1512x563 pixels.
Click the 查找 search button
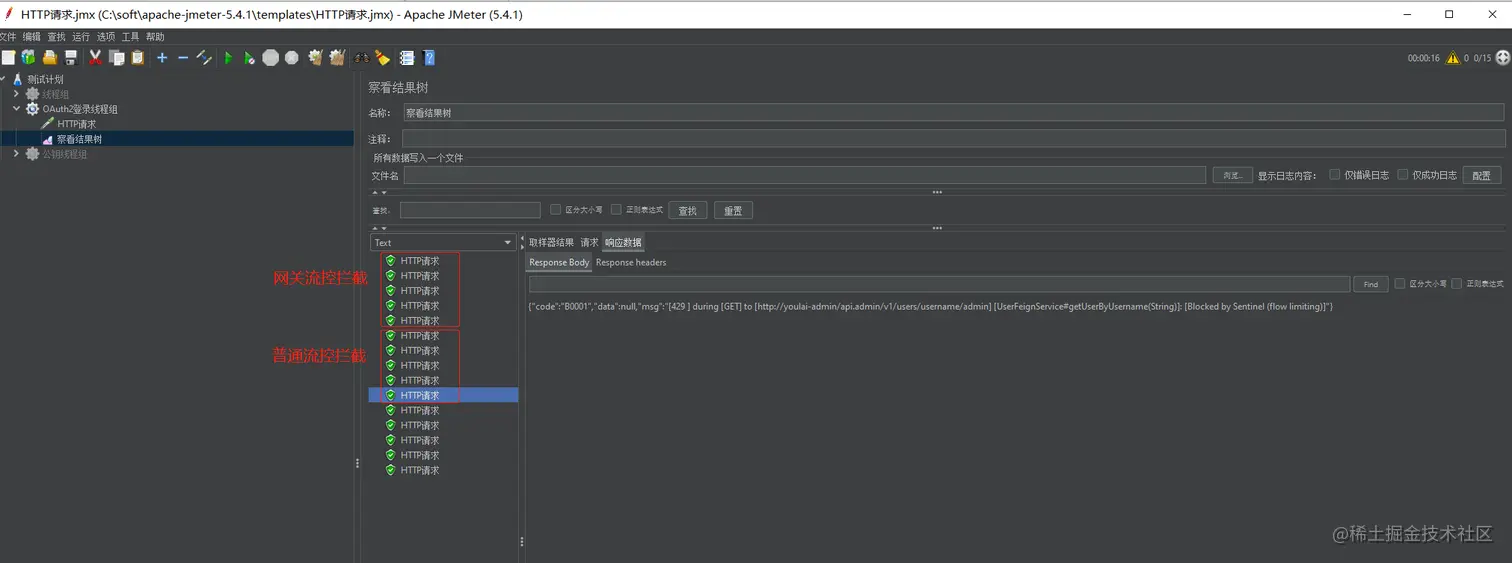(x=688, y=210)
